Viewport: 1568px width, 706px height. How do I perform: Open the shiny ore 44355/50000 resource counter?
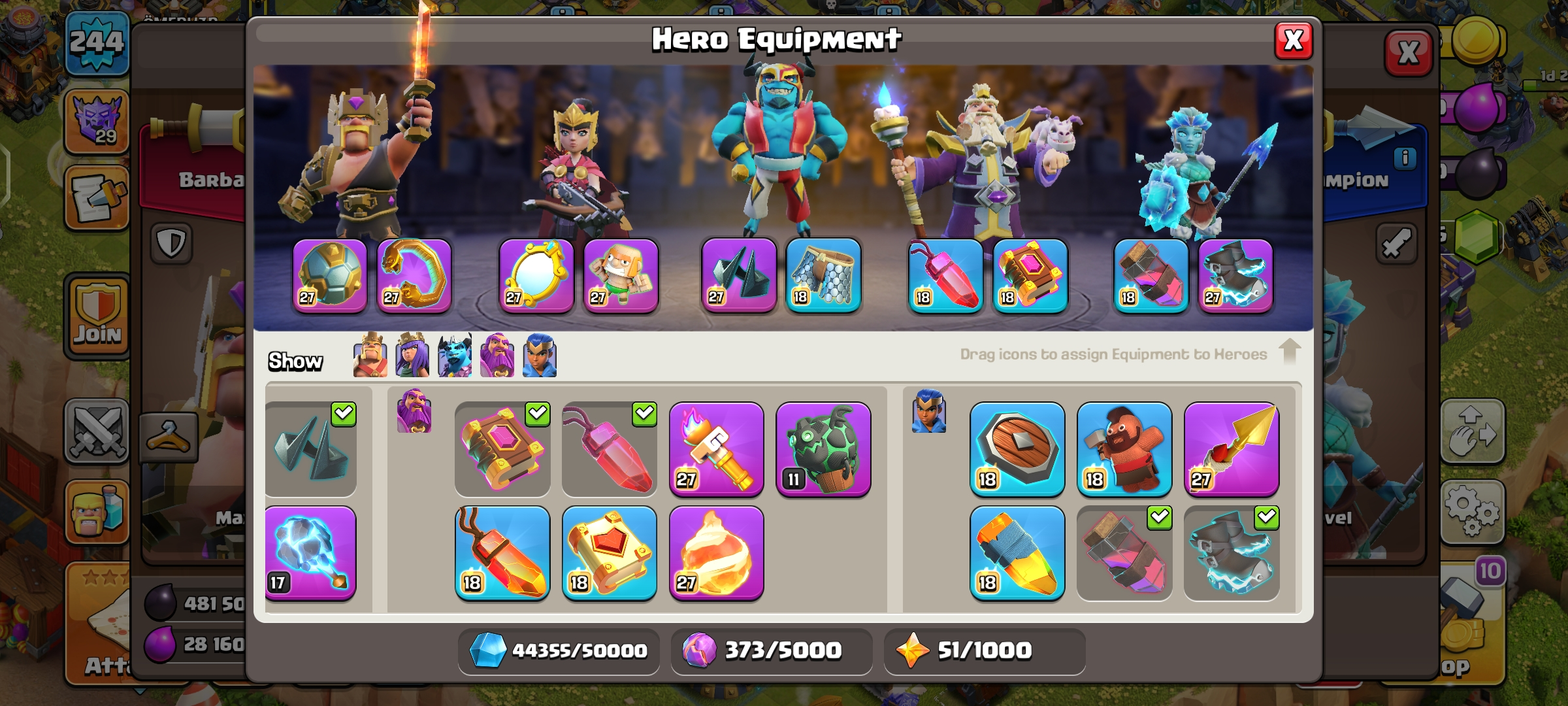pos(557,651)
